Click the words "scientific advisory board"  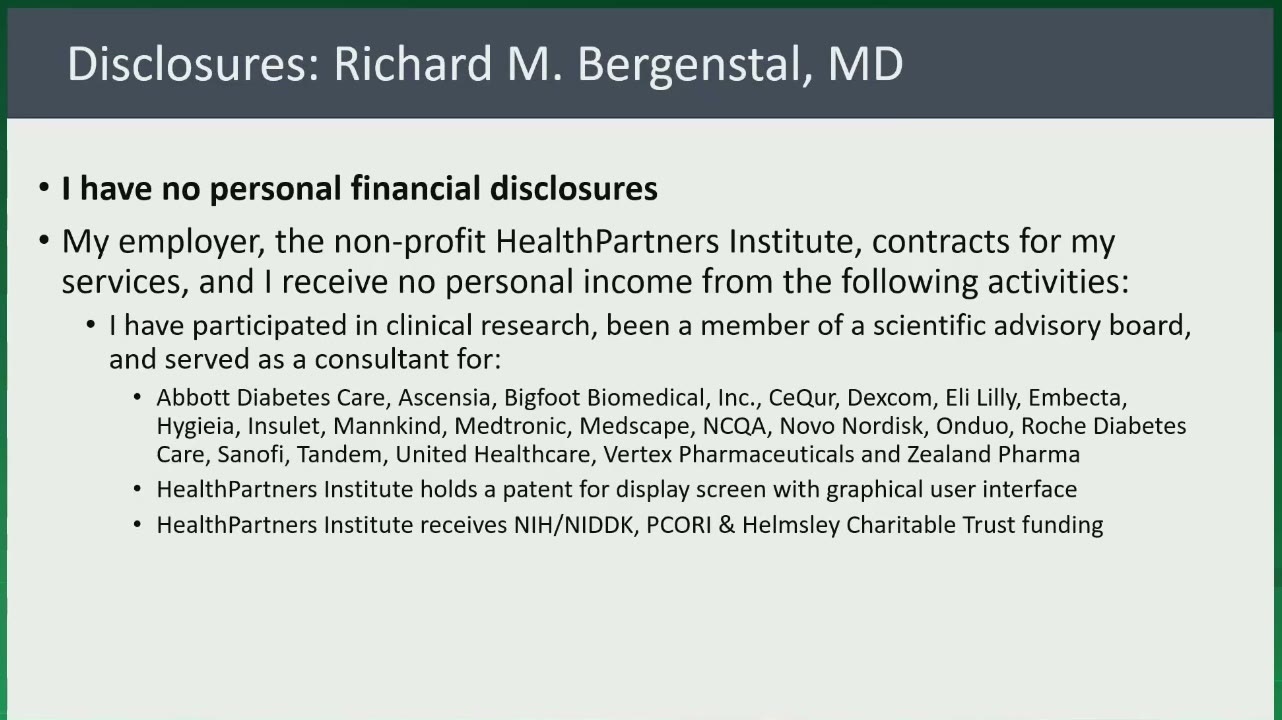(x=1031, y=326)
